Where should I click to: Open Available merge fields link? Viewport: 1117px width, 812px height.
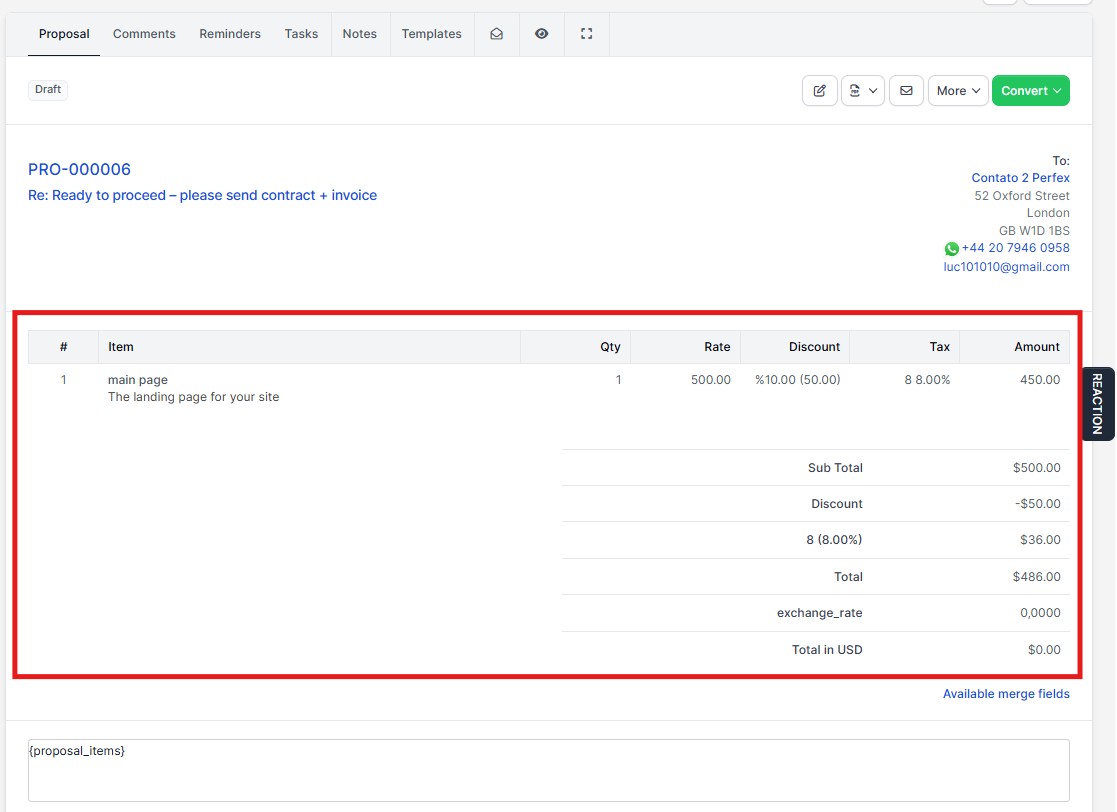[1006, 694]
